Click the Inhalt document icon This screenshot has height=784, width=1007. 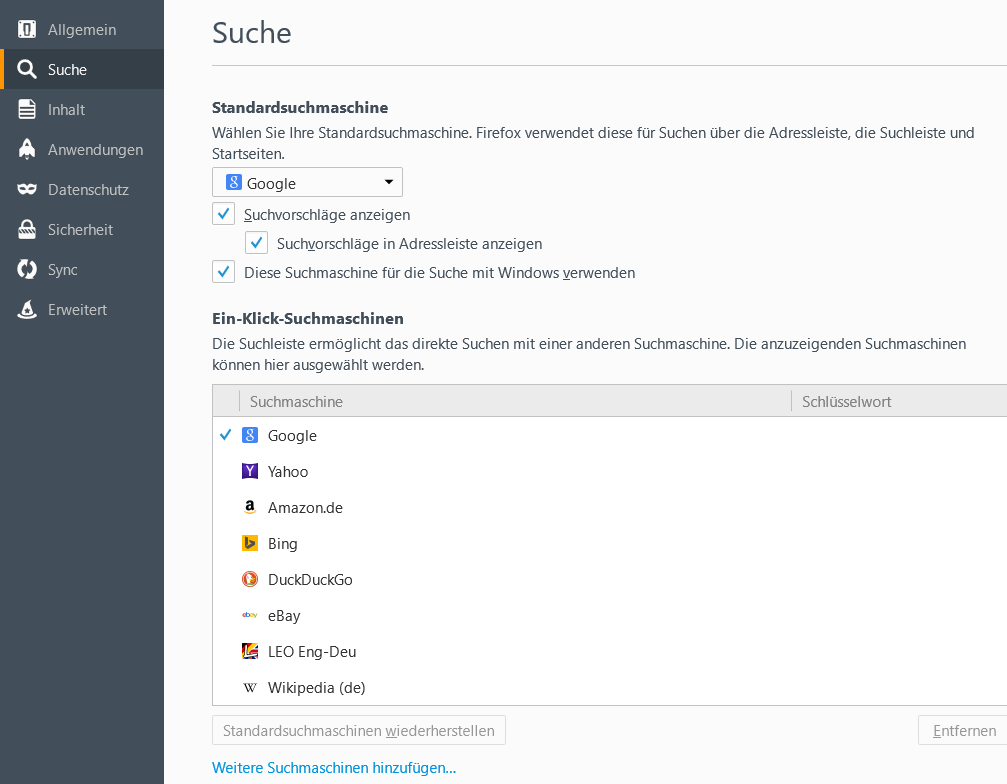27,110
